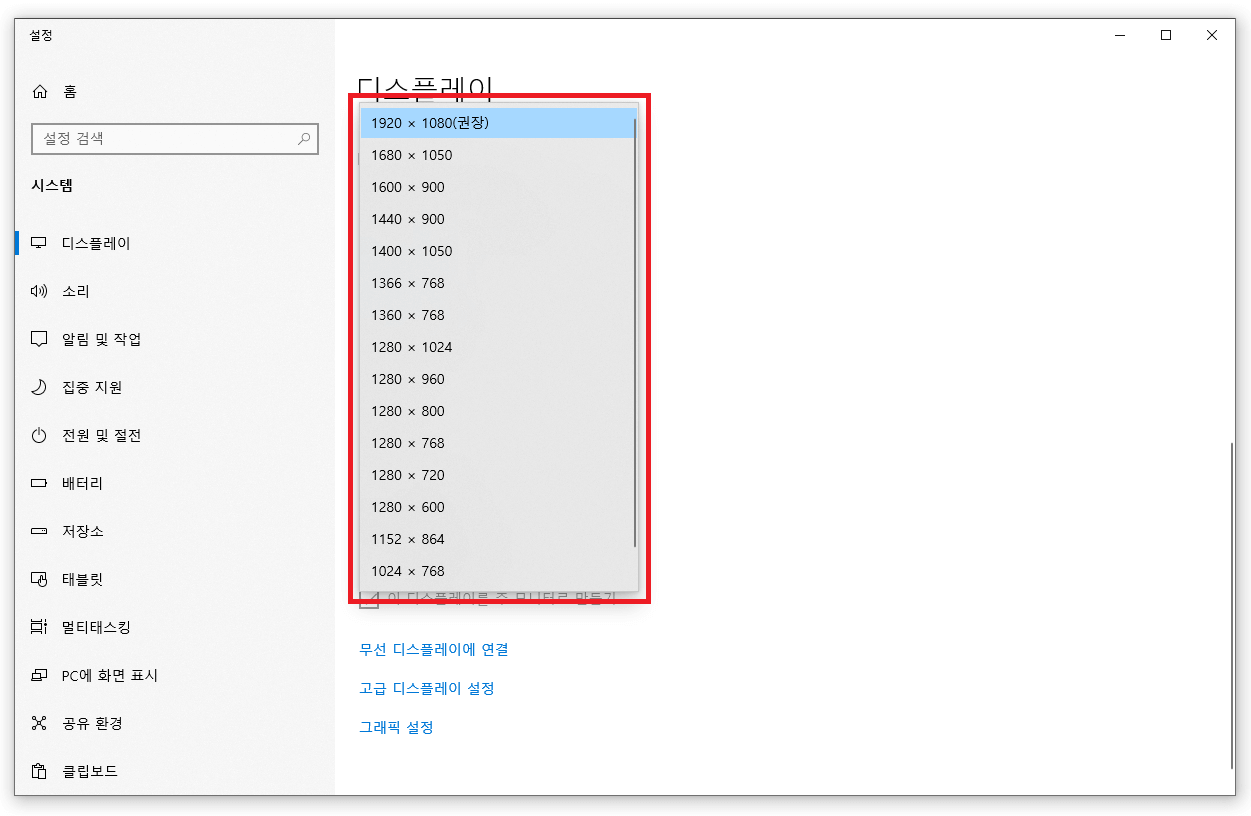Open 고급 디스플레이 설정 link

click(427, 689)
